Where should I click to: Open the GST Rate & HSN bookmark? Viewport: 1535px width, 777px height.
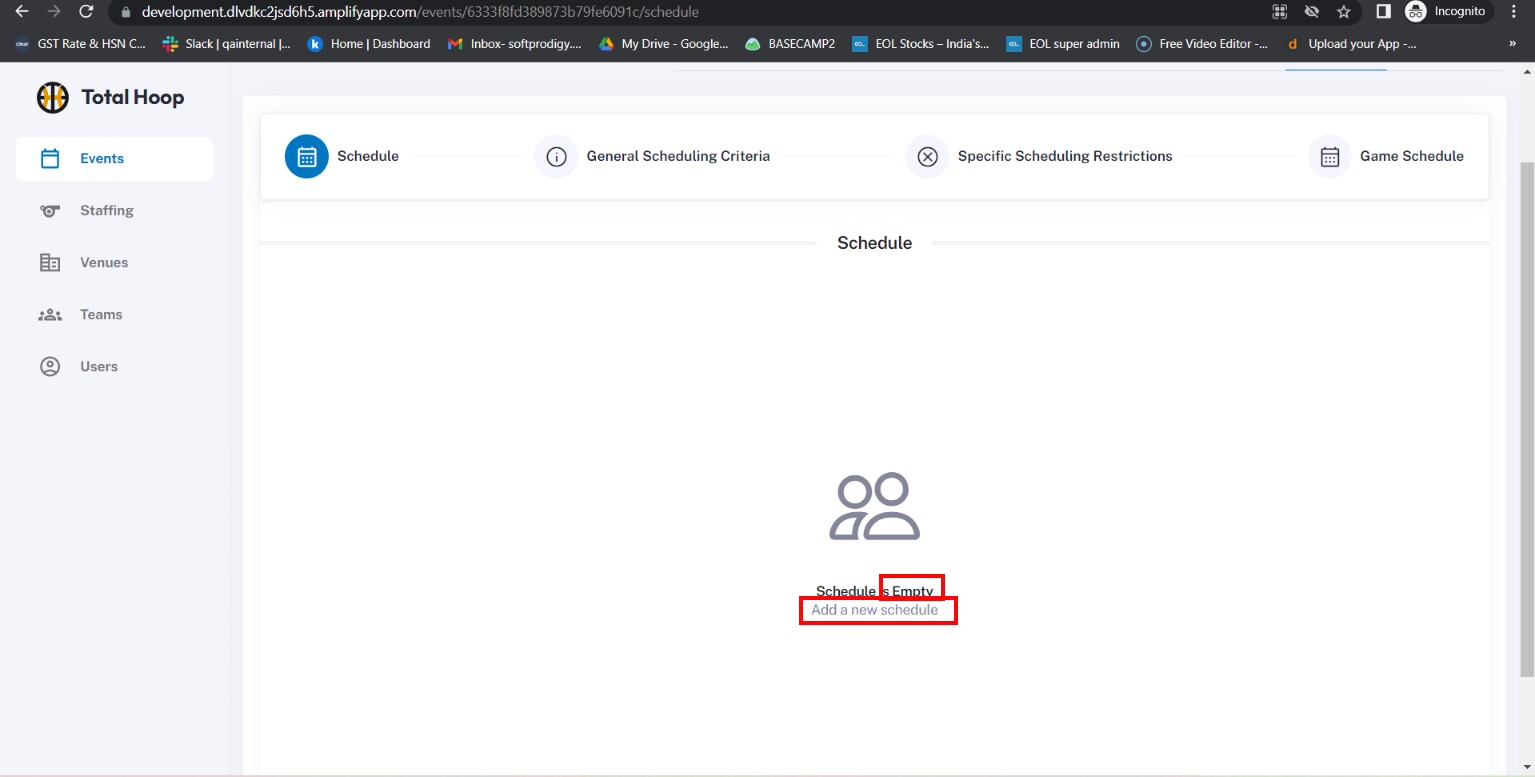click(80, 44)
